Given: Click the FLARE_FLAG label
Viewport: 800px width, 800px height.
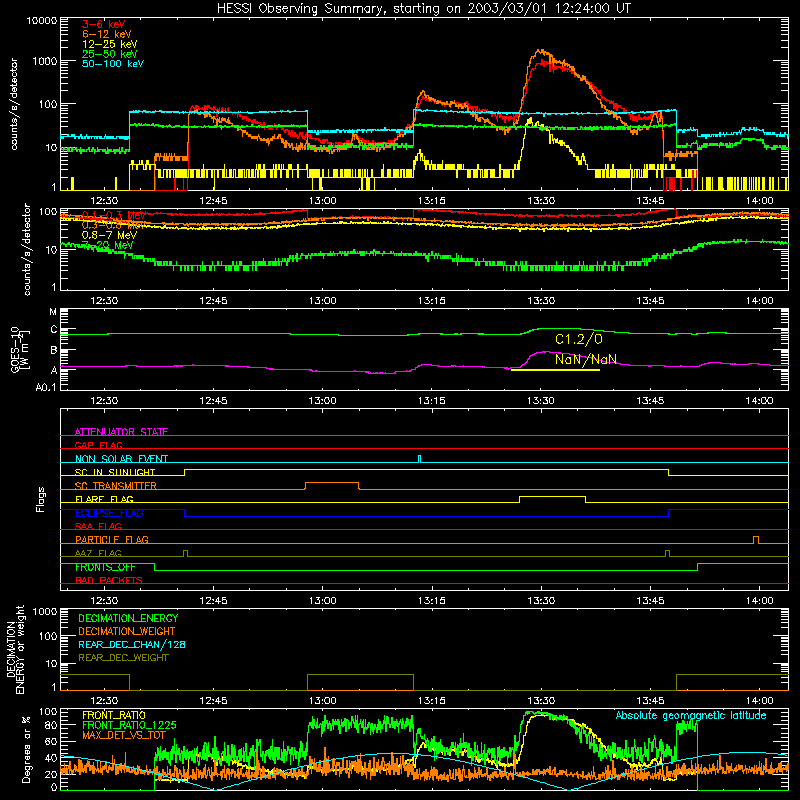Looking at the screenshot, I should pos(104,499).
